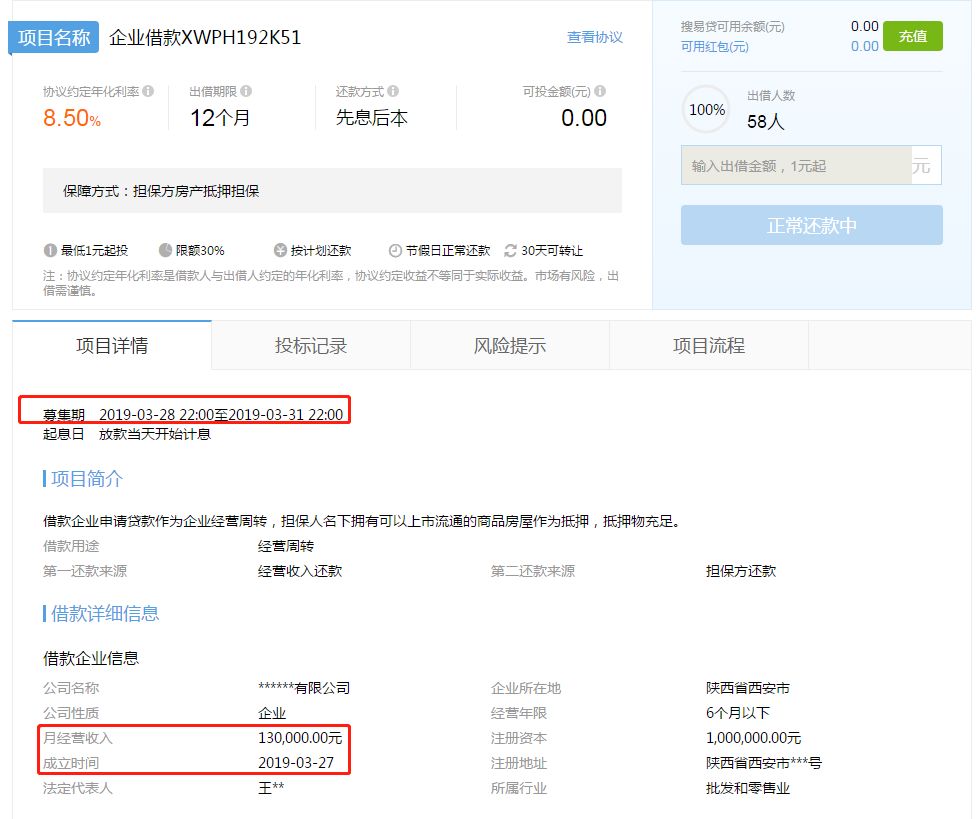This screenshot has width=976, height=819.
Task: Open the 查看协议 link
Action: 594,37
